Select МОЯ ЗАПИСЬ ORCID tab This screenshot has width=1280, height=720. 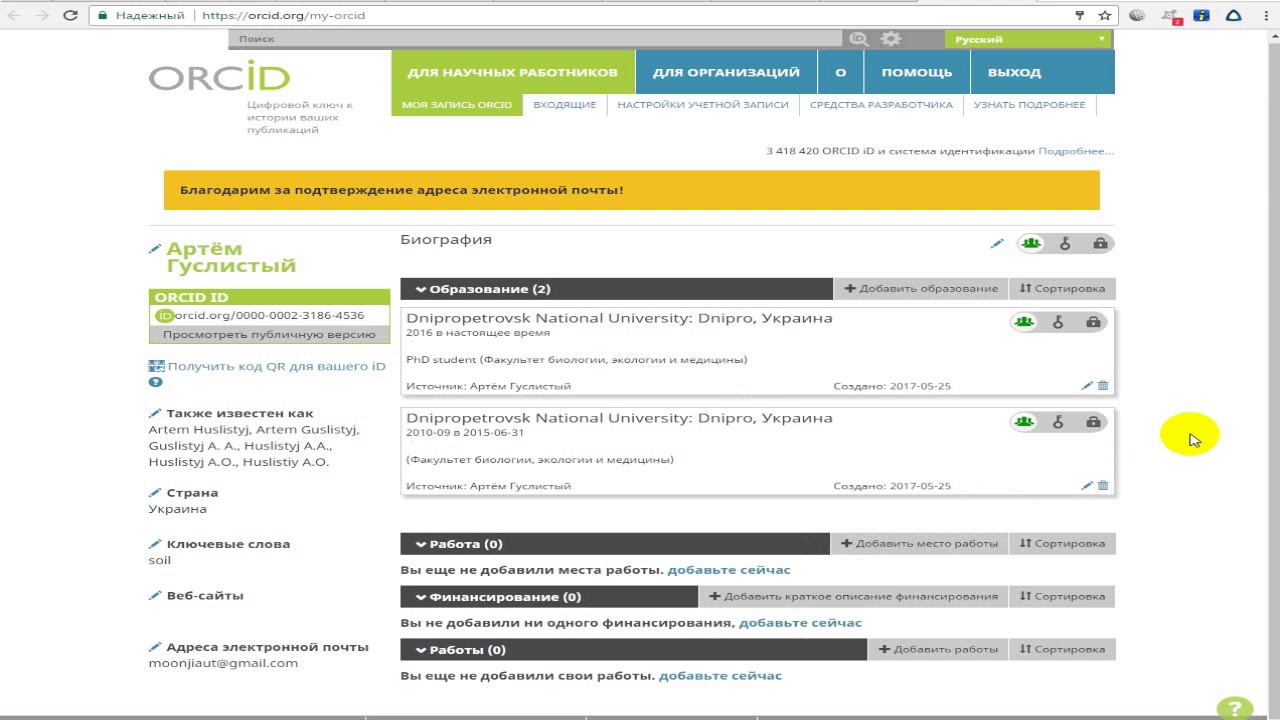pos(457,105)
